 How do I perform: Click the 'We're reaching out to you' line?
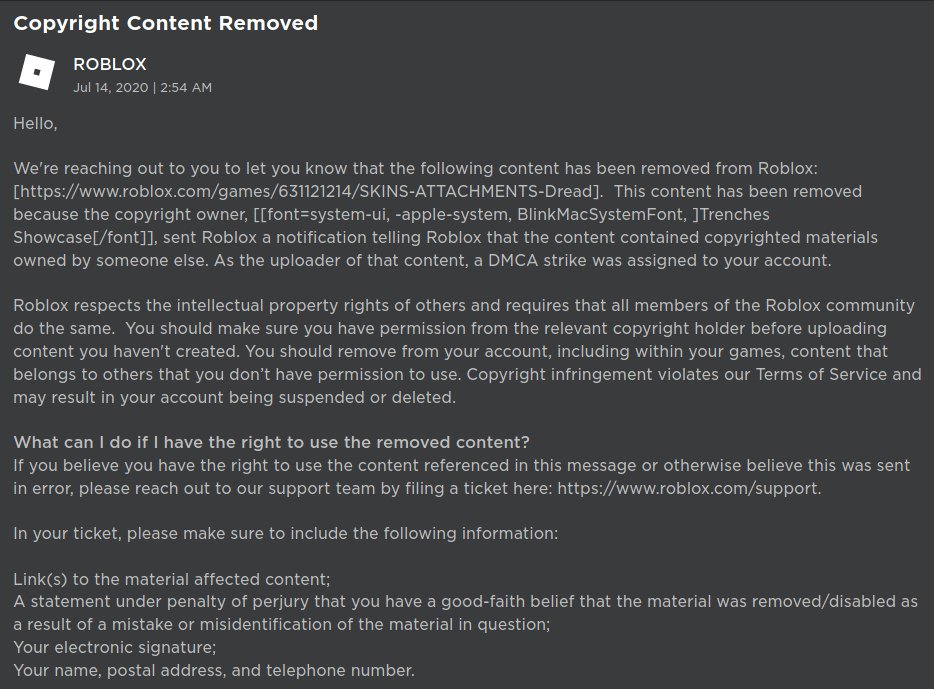click(416, 168)
